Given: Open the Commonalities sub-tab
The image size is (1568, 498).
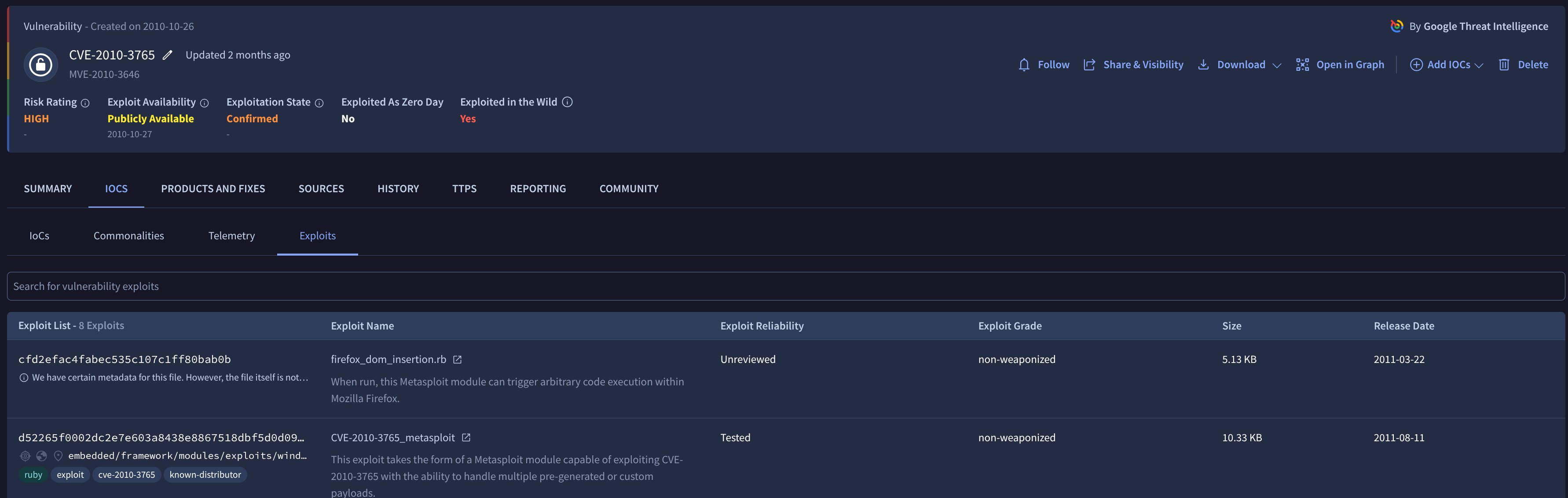Looking at the screenshot, I should tap(128, 236).
